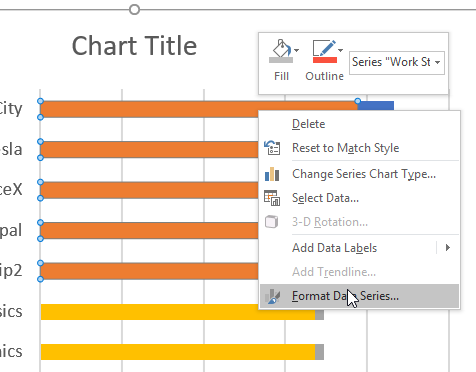Click the Reset to Match Style icon
The height and width of the screenshot is (372, 476).
coord(272,148)
